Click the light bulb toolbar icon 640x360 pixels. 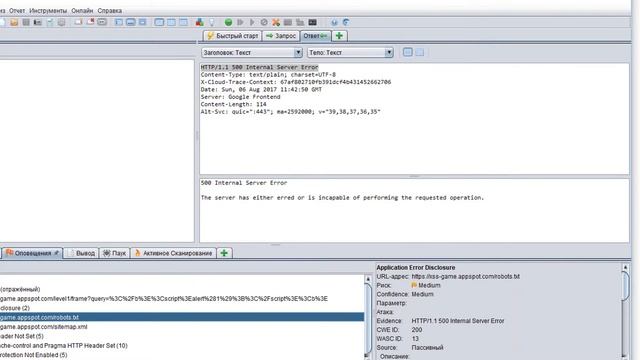[x=211, y=22]
